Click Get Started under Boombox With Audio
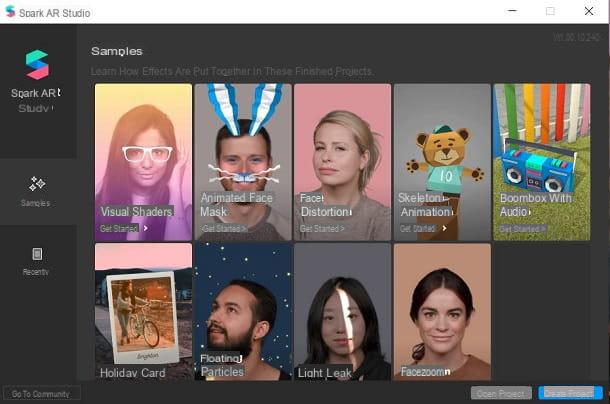The width and height of the screenshot is (610, 404). point(522,229)
